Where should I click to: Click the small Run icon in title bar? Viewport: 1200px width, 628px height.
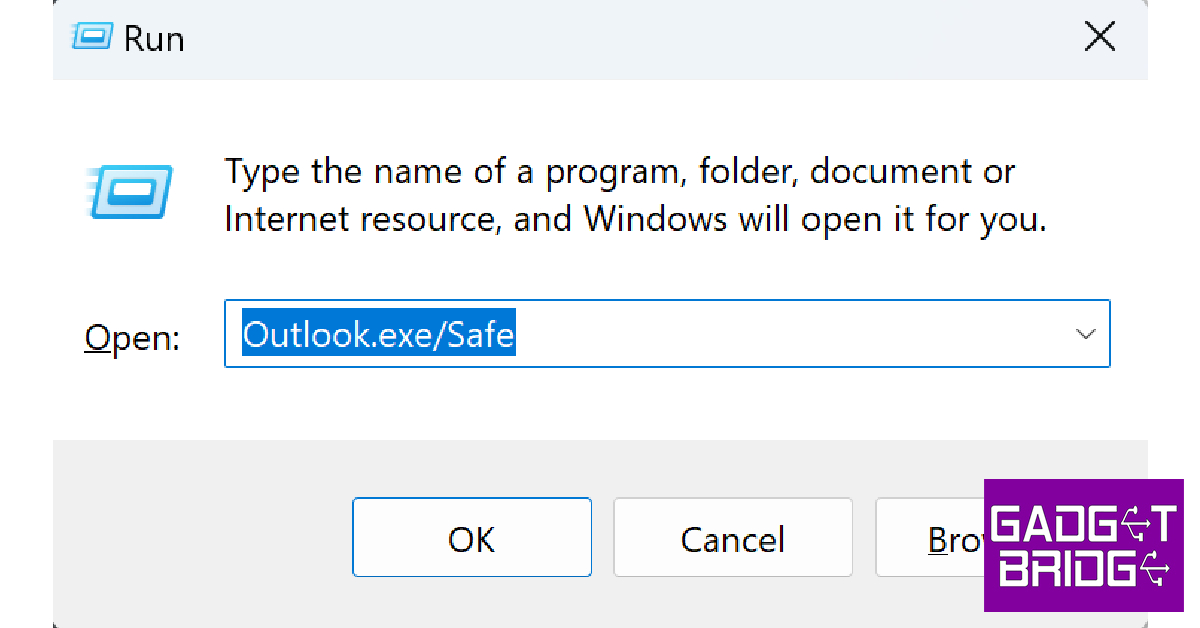(x=91, y=38)
